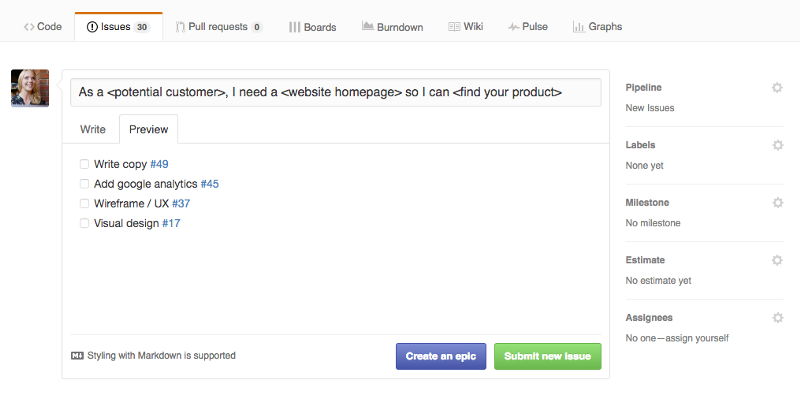Tick the Add google analytics checkbox
Screen dimensions: 800x393
click(84, 184)
